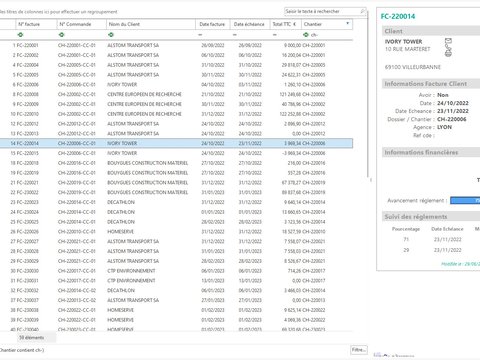Sort by the Date facture column header

213,24
